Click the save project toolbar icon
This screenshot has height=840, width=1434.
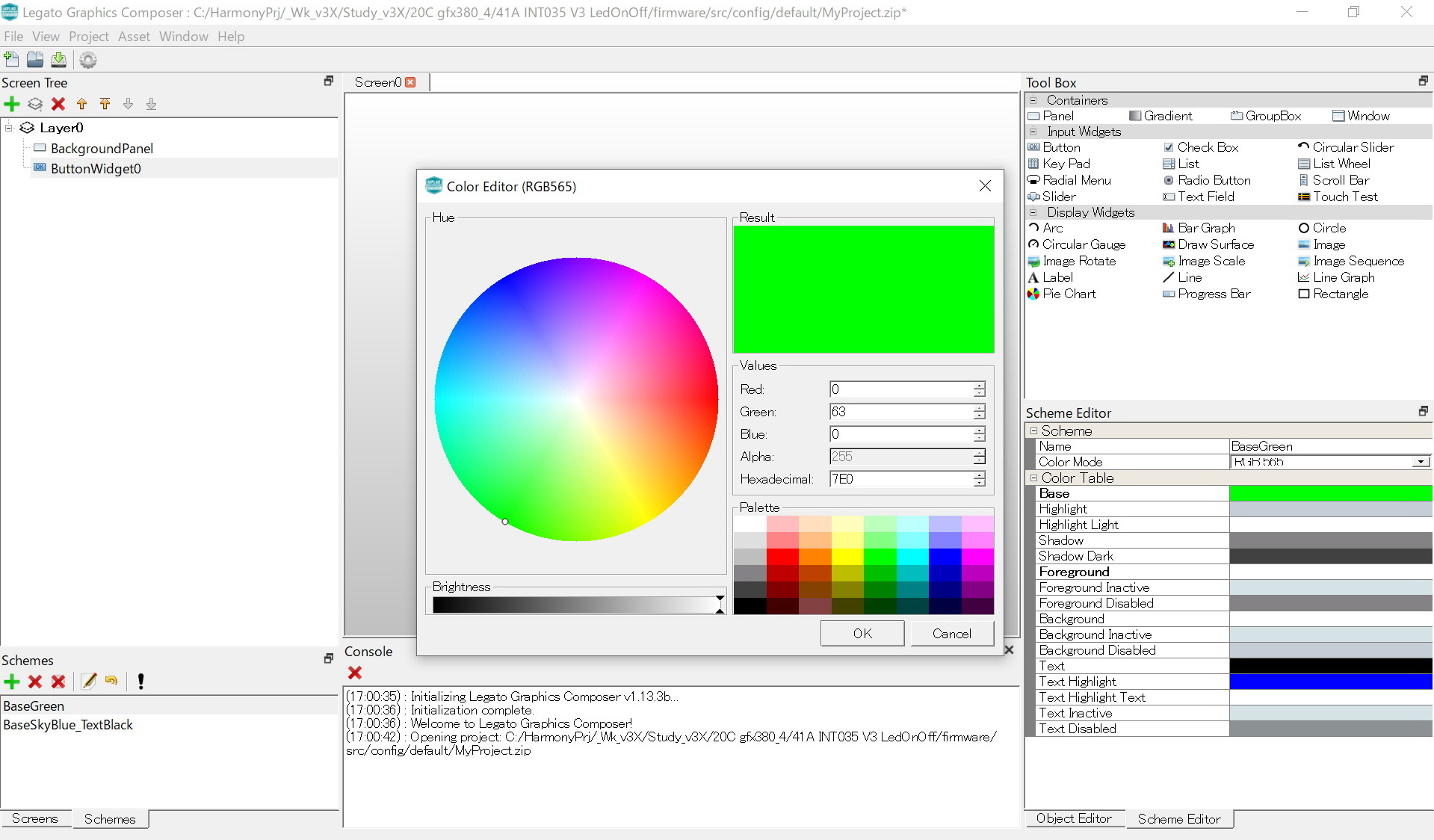[58, 60]
